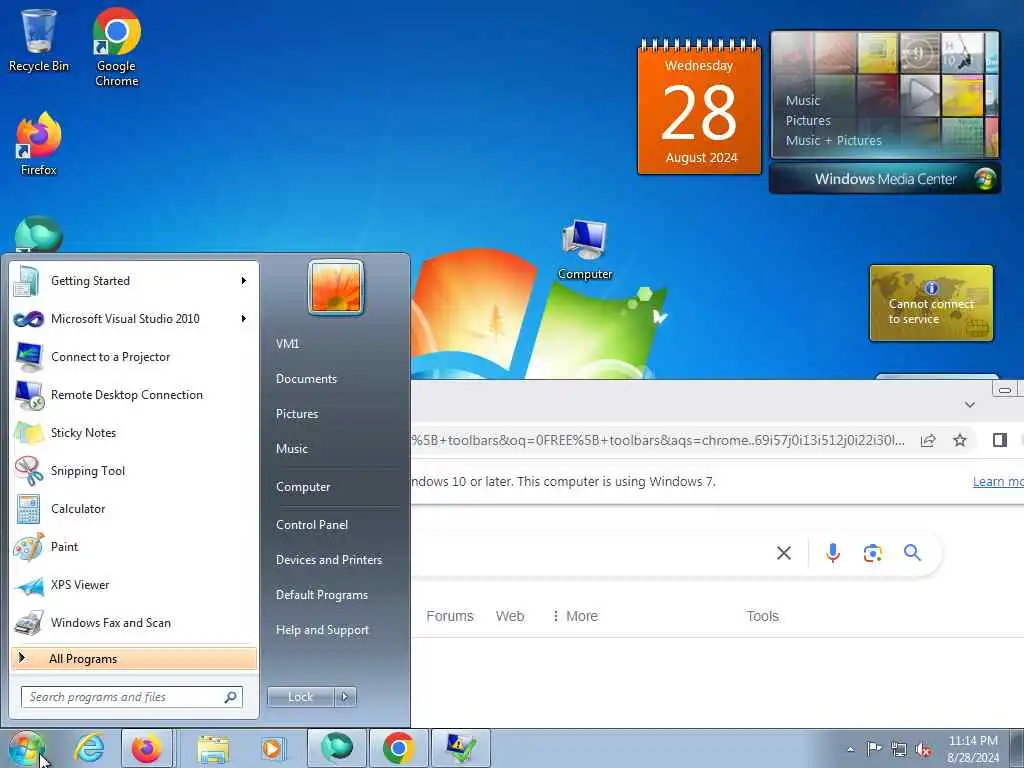
Task: Open Windows Media Center gadget
Action: (x=885, y=178)
